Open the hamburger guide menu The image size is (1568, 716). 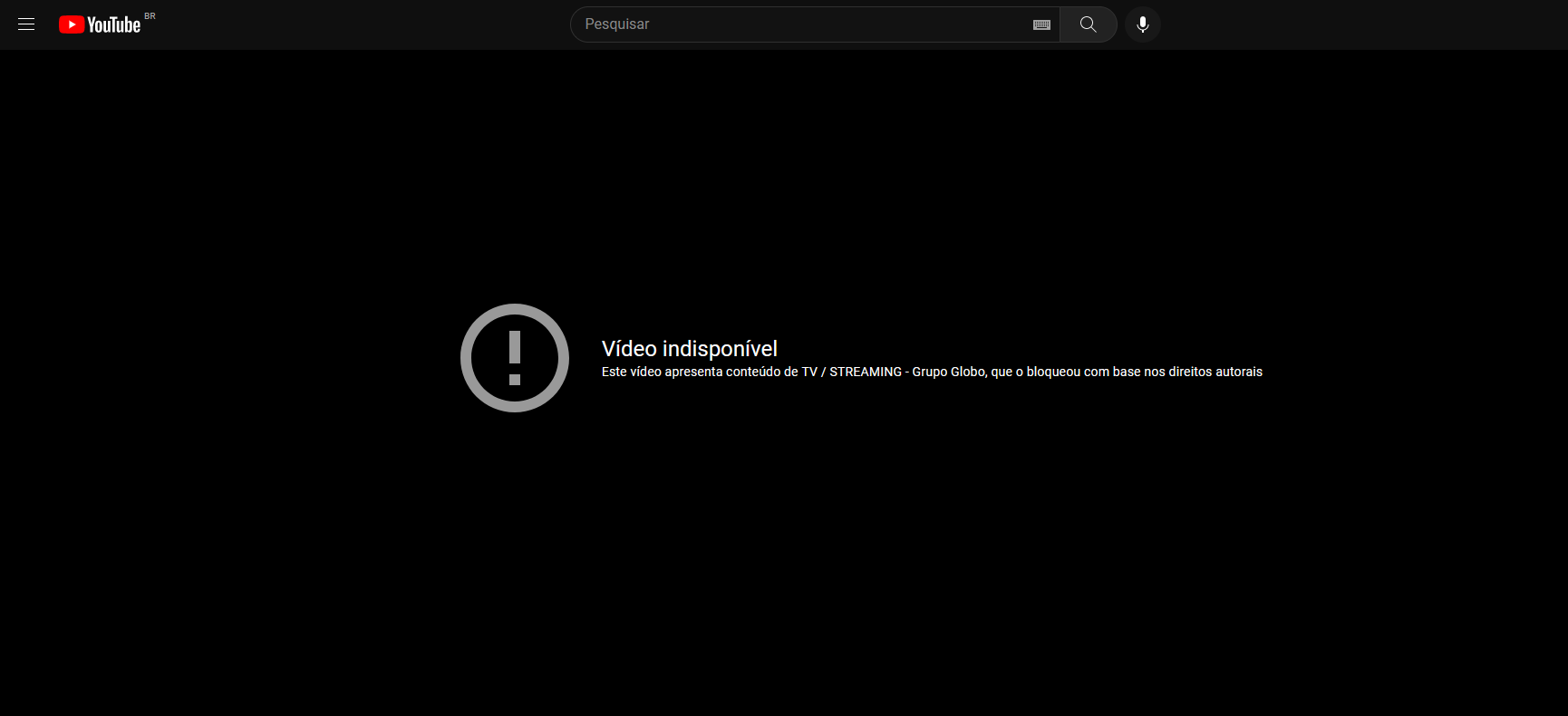point(26,24)
